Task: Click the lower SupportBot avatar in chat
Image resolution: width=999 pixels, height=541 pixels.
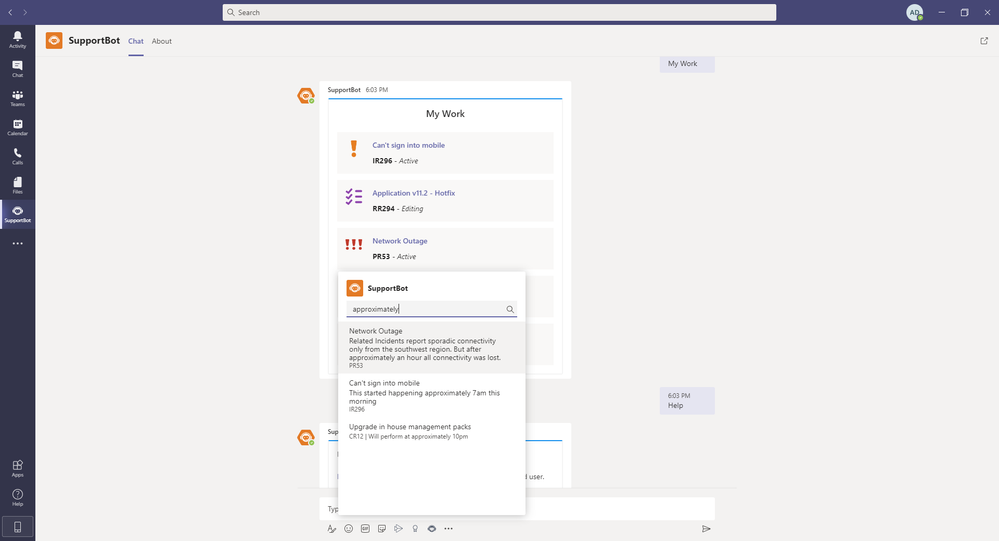Action: click(306, 437)
